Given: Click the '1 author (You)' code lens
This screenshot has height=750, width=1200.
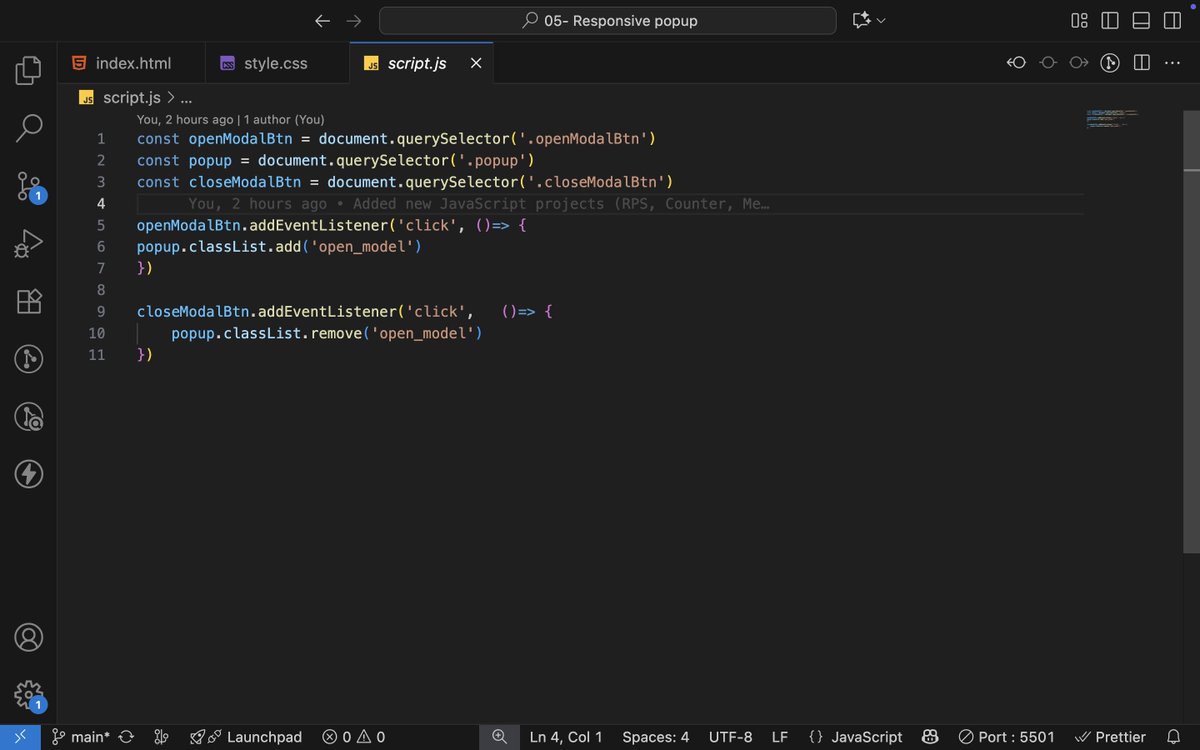Looking at the screenshot, I should (283, 119).
